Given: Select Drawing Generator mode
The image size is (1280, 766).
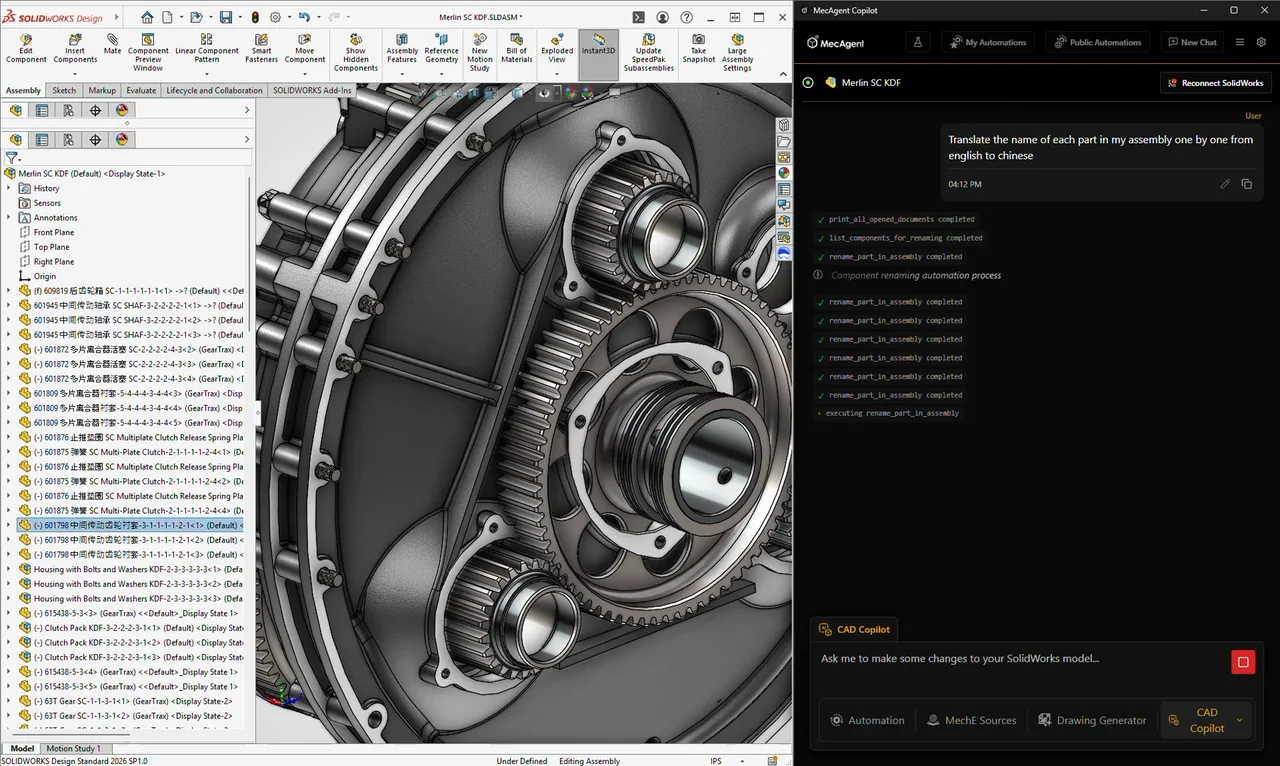Looking at the screenshot, I should pos(1092,720).
